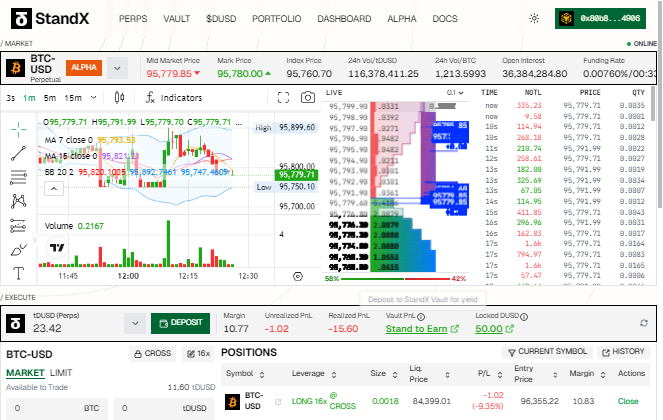Click the tDUSD account logo icon
The height and width of the screenshot is (420, 663).
click(x=16, y=324)
